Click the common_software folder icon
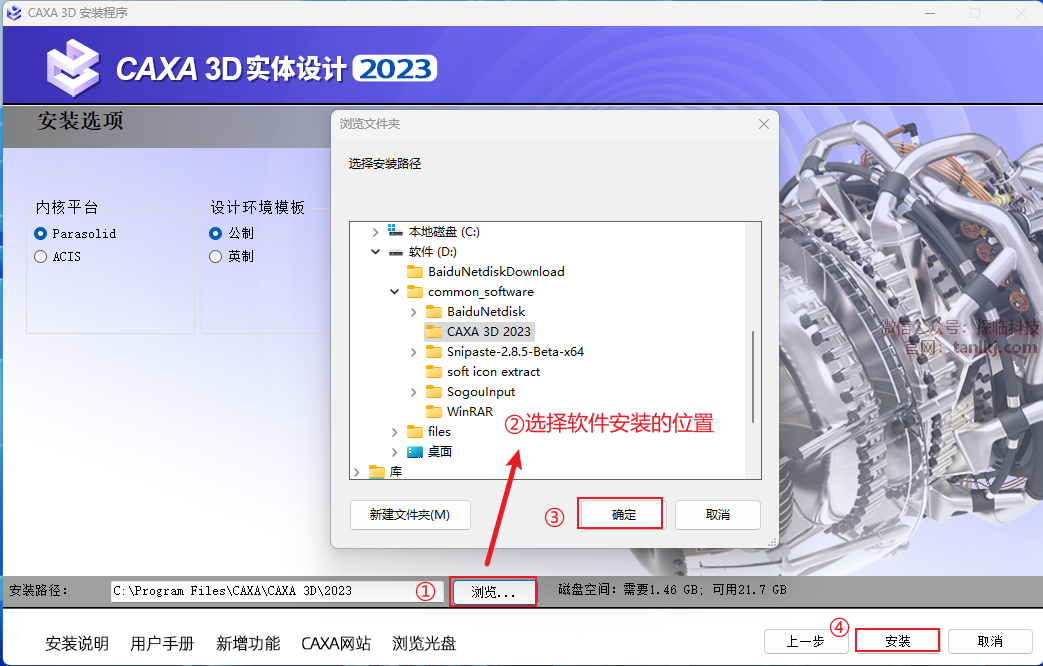 415,291
